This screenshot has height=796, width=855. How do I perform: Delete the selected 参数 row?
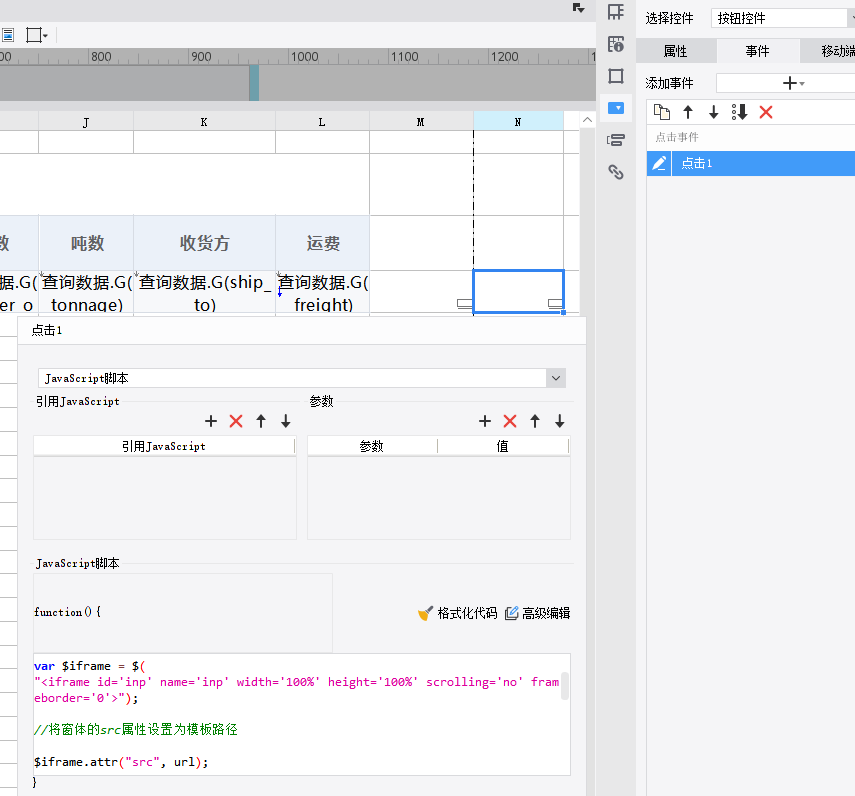pyautogui.click(x=510, y=421)
